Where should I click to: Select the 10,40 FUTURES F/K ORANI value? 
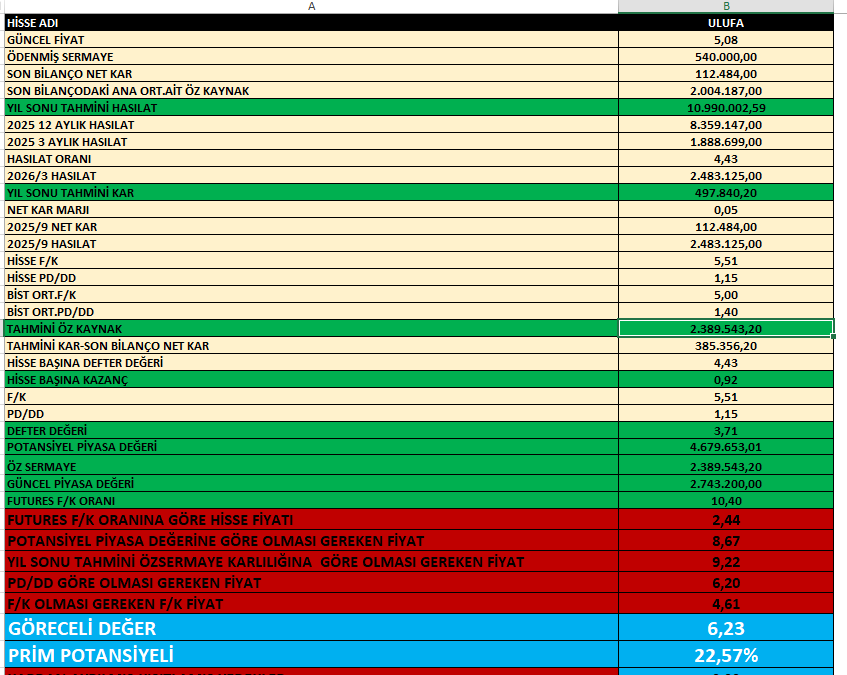pos(726,501)
